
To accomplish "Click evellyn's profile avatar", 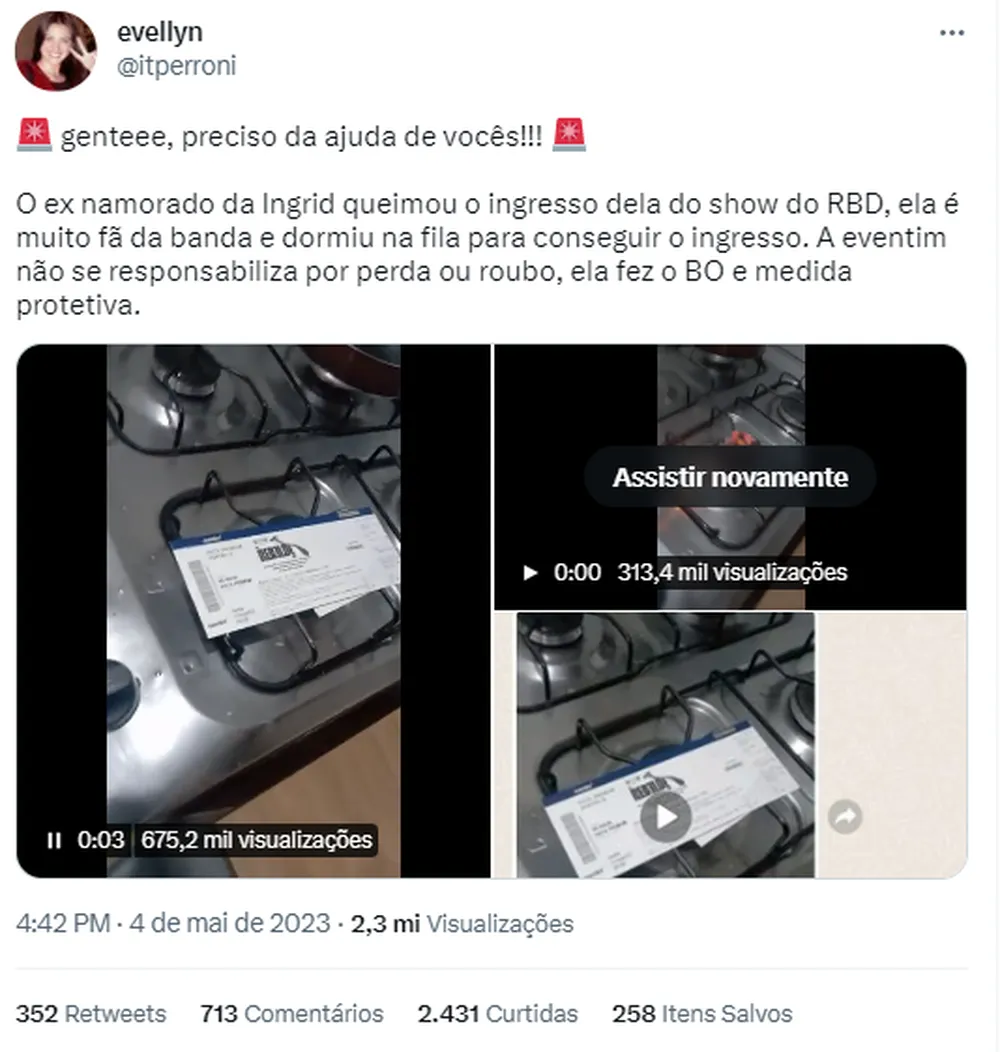I will pos(56,51).
